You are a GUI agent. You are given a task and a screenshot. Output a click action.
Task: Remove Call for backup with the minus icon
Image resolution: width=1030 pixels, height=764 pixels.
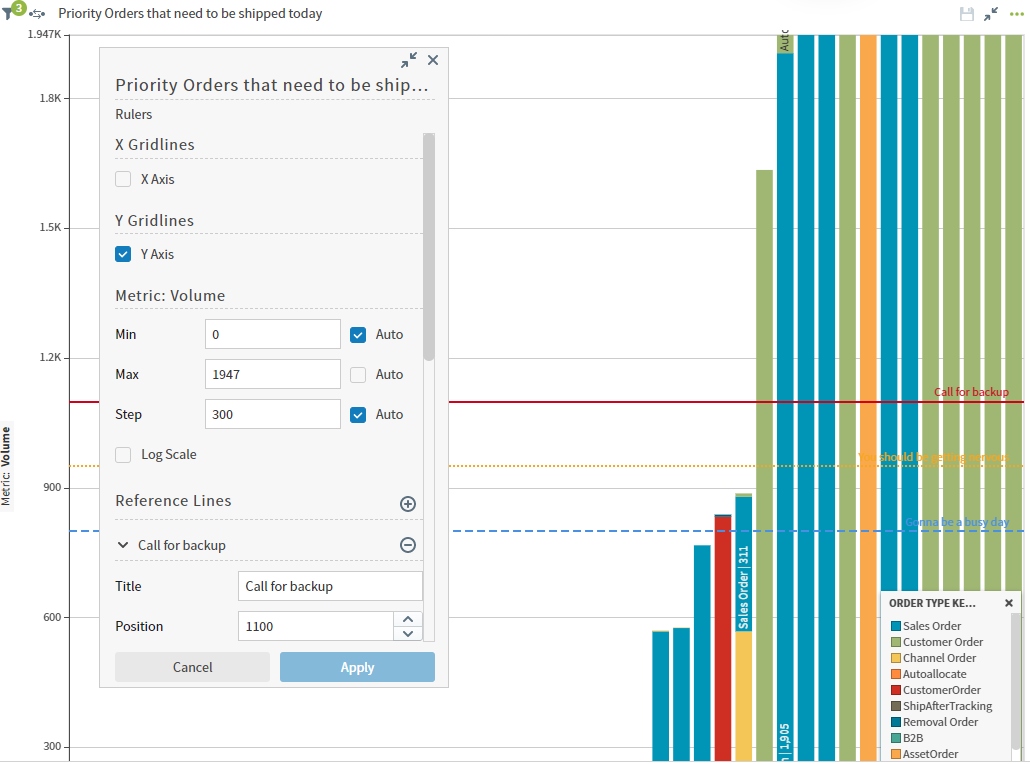(x=408, y=545)
